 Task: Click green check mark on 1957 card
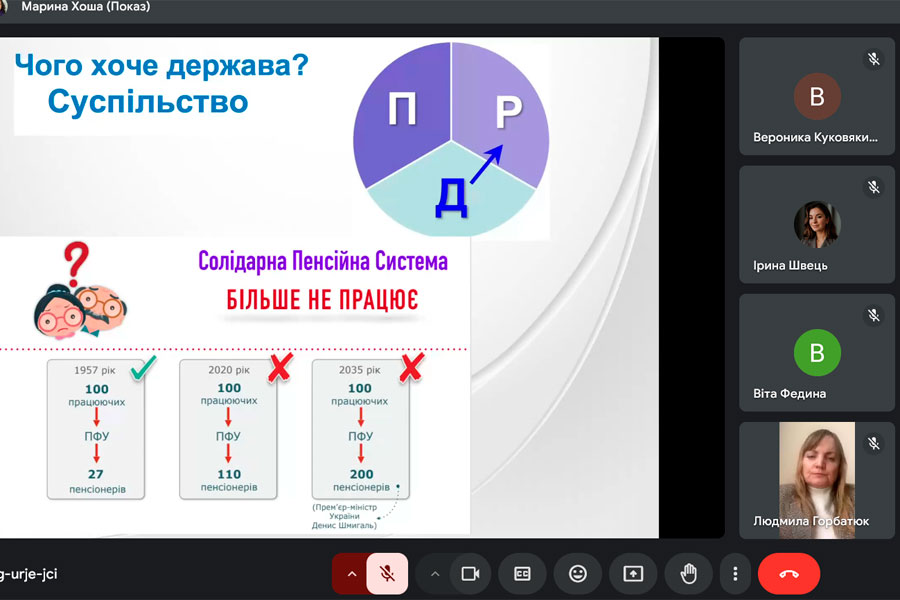point(143,367)
